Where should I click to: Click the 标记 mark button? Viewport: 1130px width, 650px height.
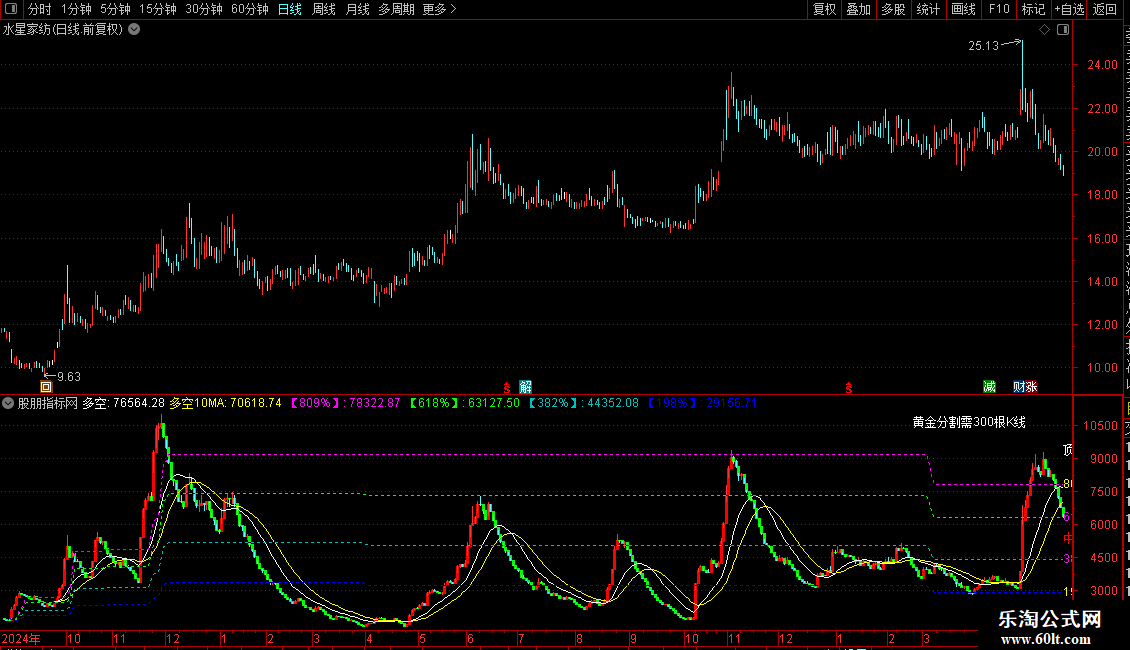1033,9
